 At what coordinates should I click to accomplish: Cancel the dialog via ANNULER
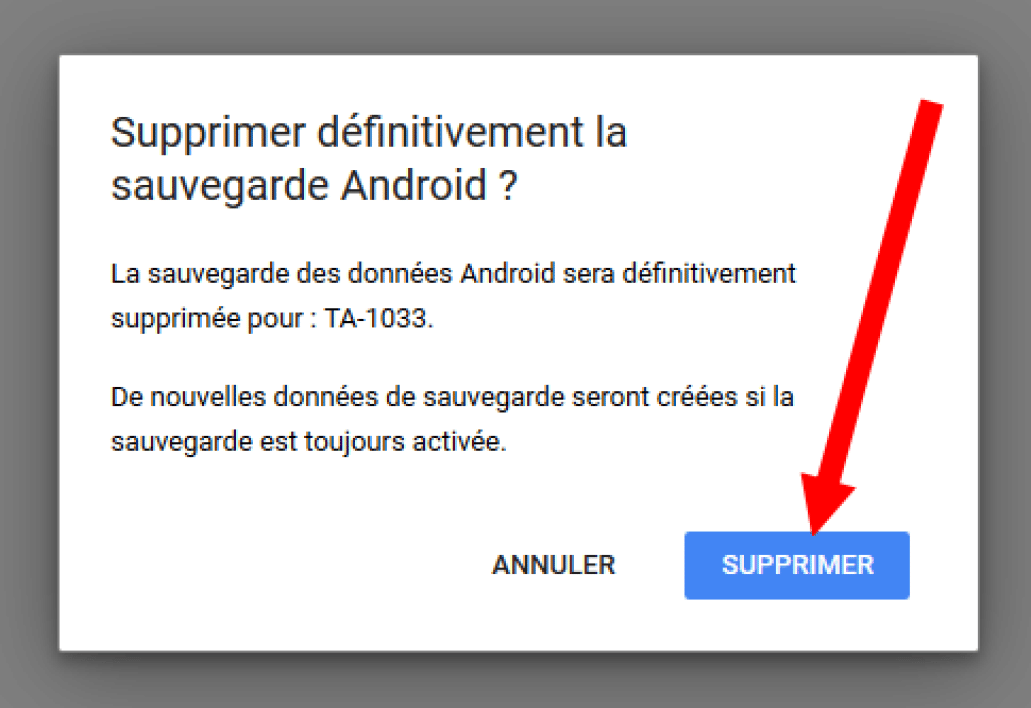pyautogui.click(x=554, y=565)
